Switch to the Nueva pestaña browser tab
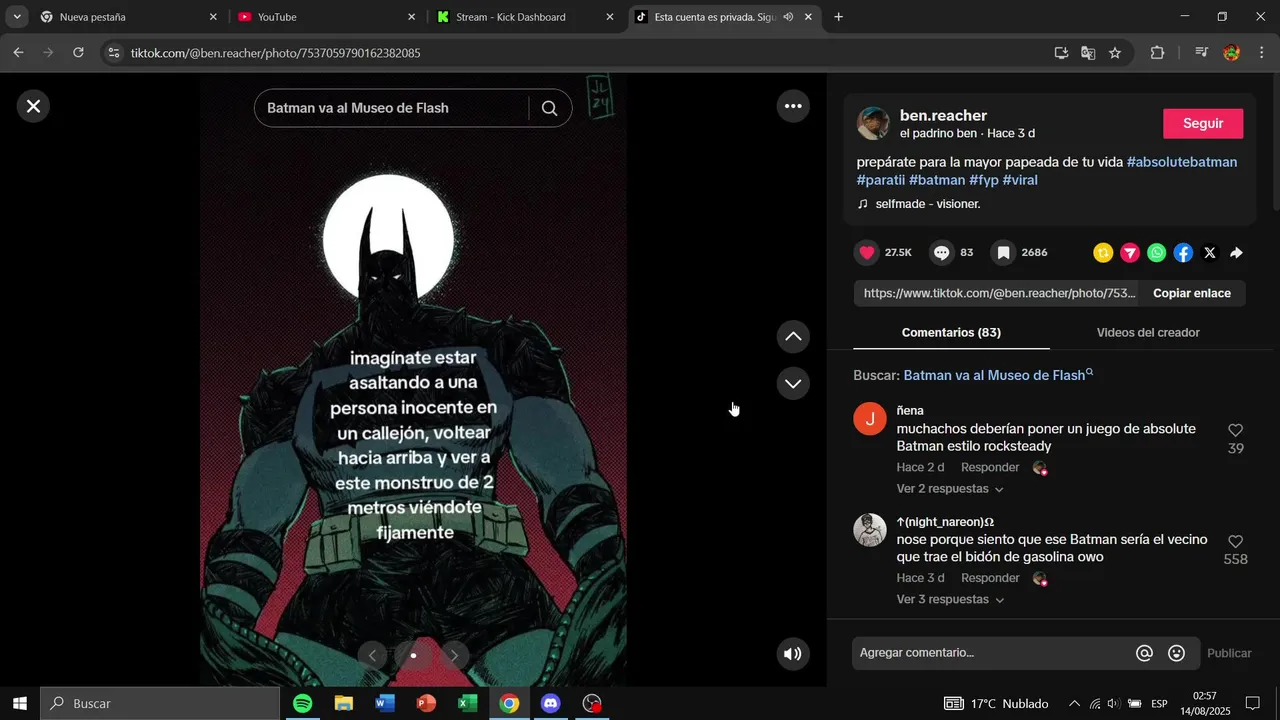This screenshot has width=1280, height=720. point(128,17)
